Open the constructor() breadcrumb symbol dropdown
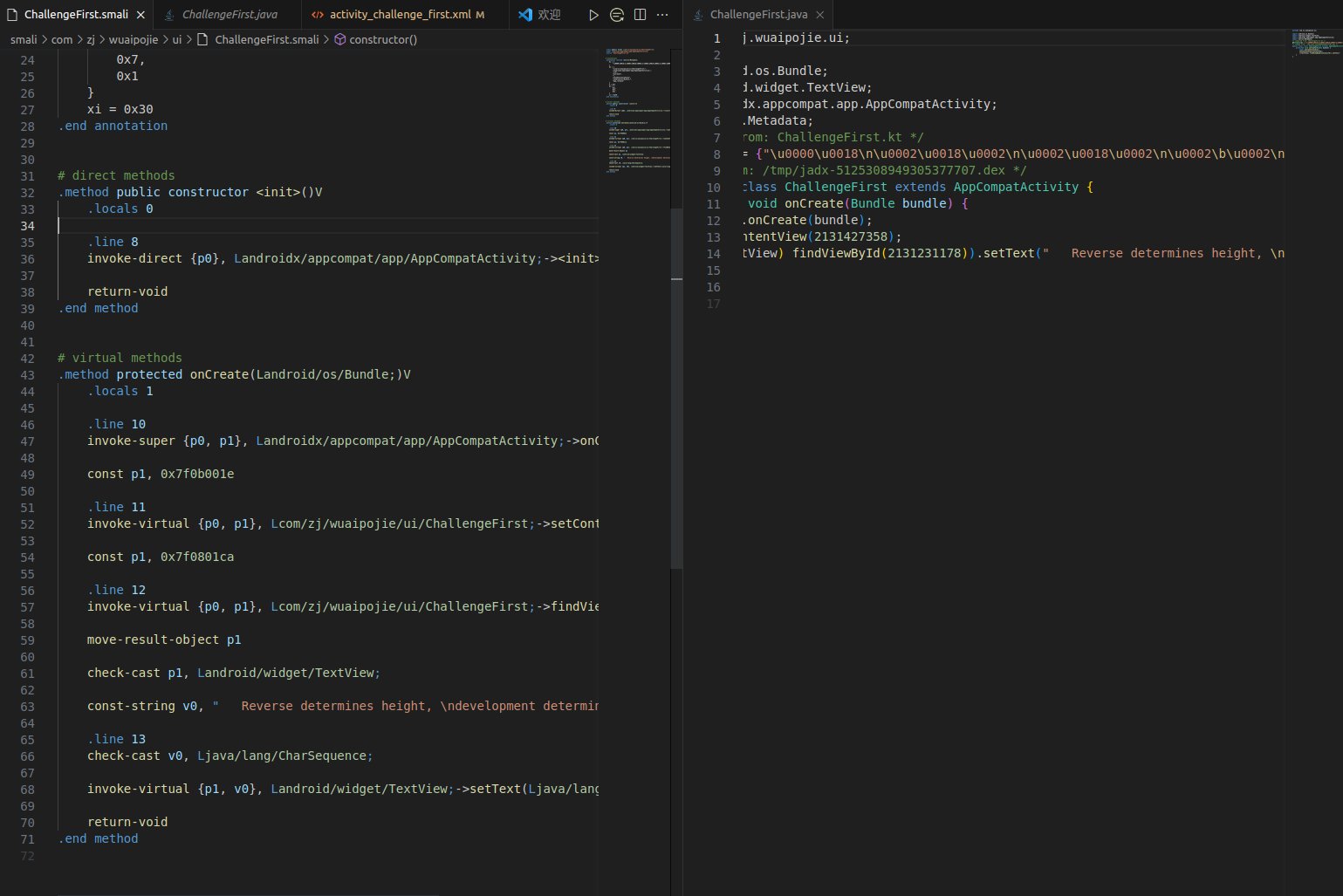1343x896 pixels. click(x=383, y=39)
